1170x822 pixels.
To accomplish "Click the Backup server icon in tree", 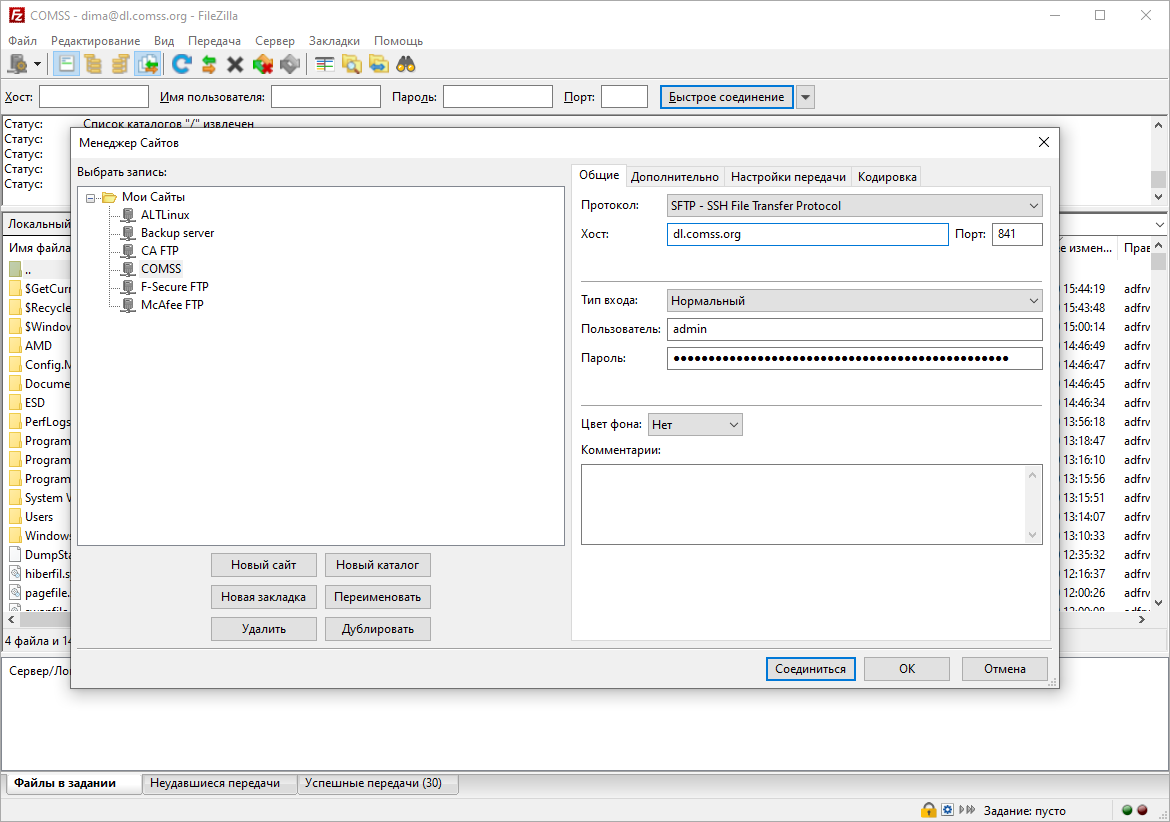I will tap(128, 233).
